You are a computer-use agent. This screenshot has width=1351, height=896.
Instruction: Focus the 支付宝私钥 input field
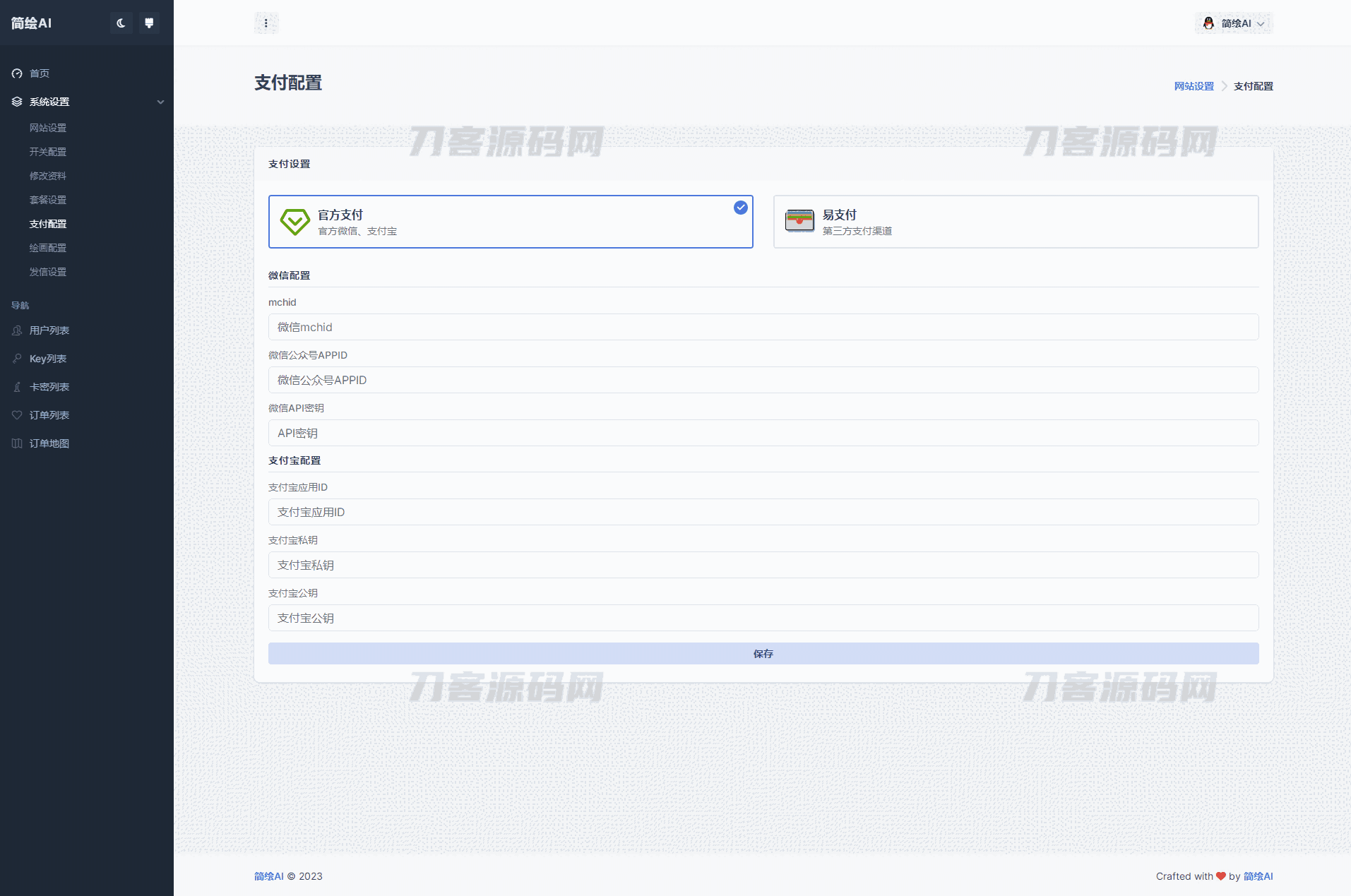(763, 565)
